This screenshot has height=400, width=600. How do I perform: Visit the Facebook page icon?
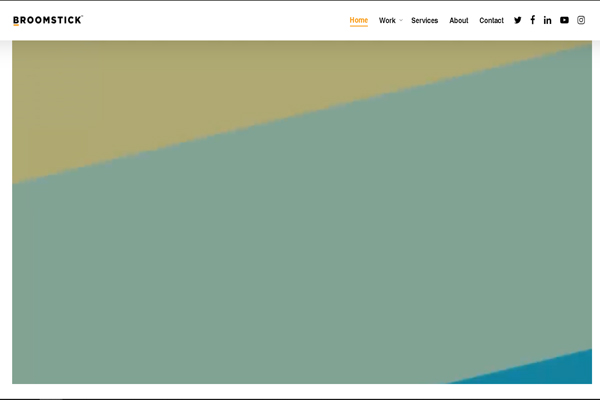point(532,20)
